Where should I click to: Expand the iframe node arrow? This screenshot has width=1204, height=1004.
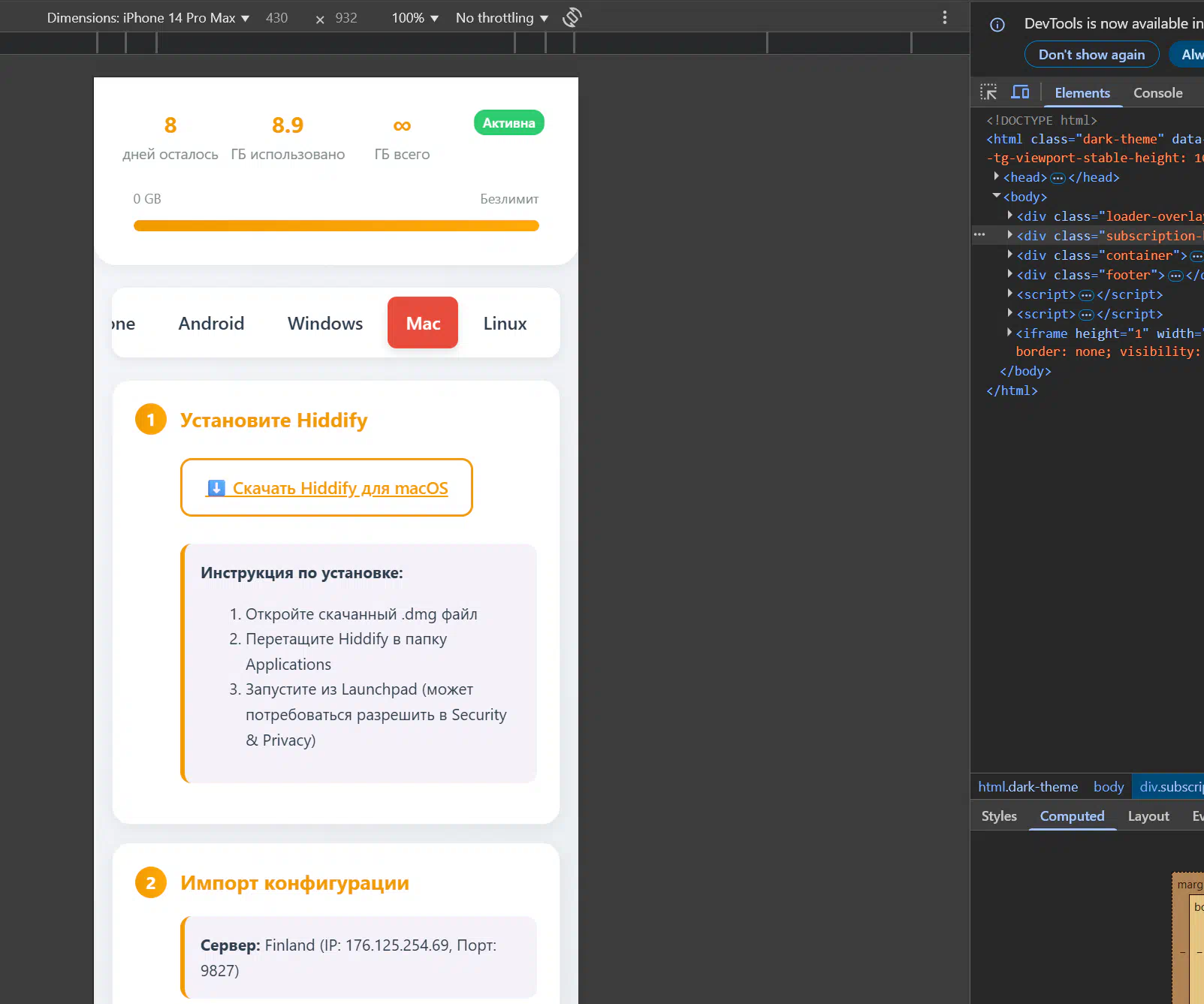coord(1010,333)
